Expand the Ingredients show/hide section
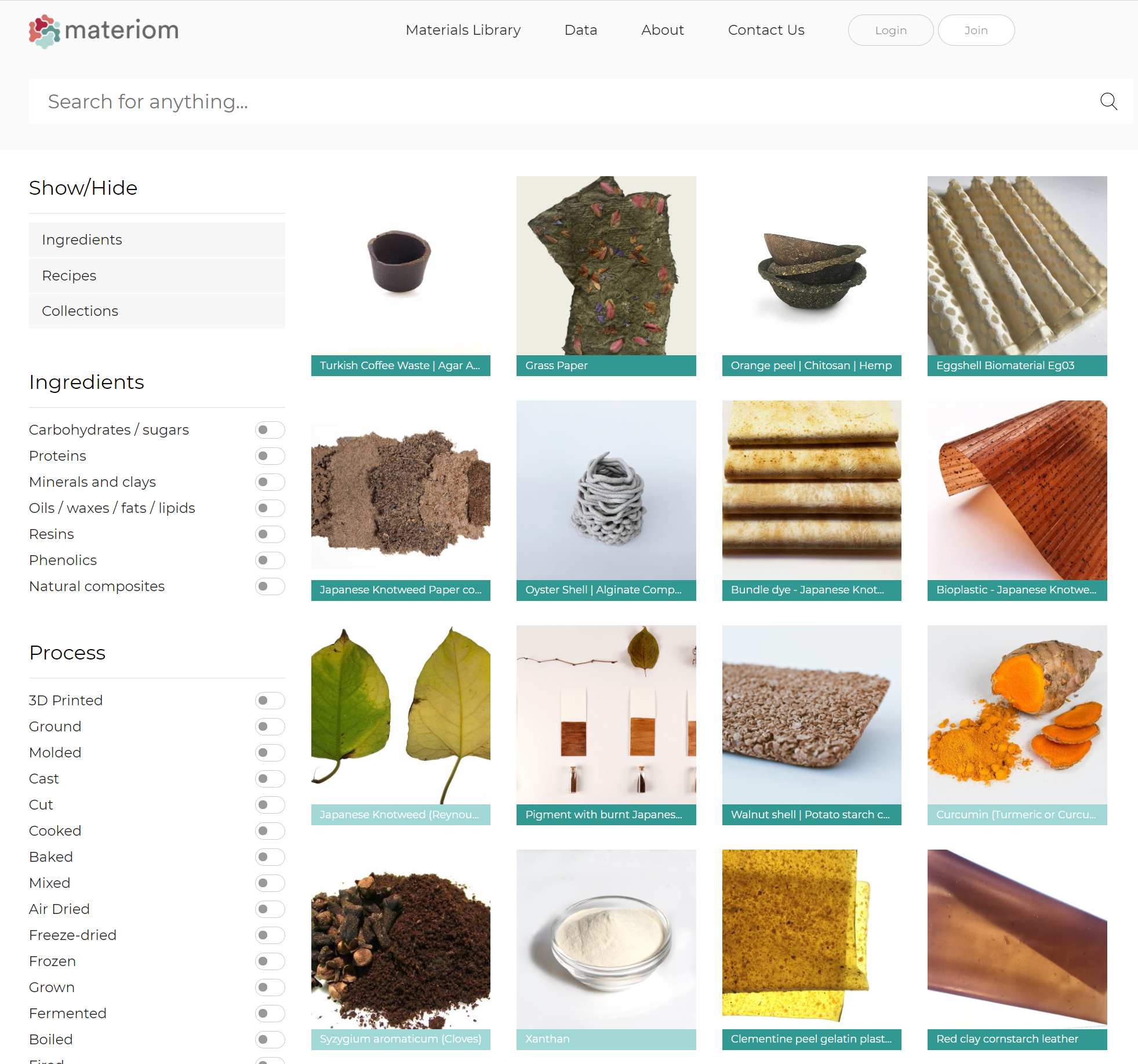Viewport: 1138px width, 1064px height. pos(157,240)
